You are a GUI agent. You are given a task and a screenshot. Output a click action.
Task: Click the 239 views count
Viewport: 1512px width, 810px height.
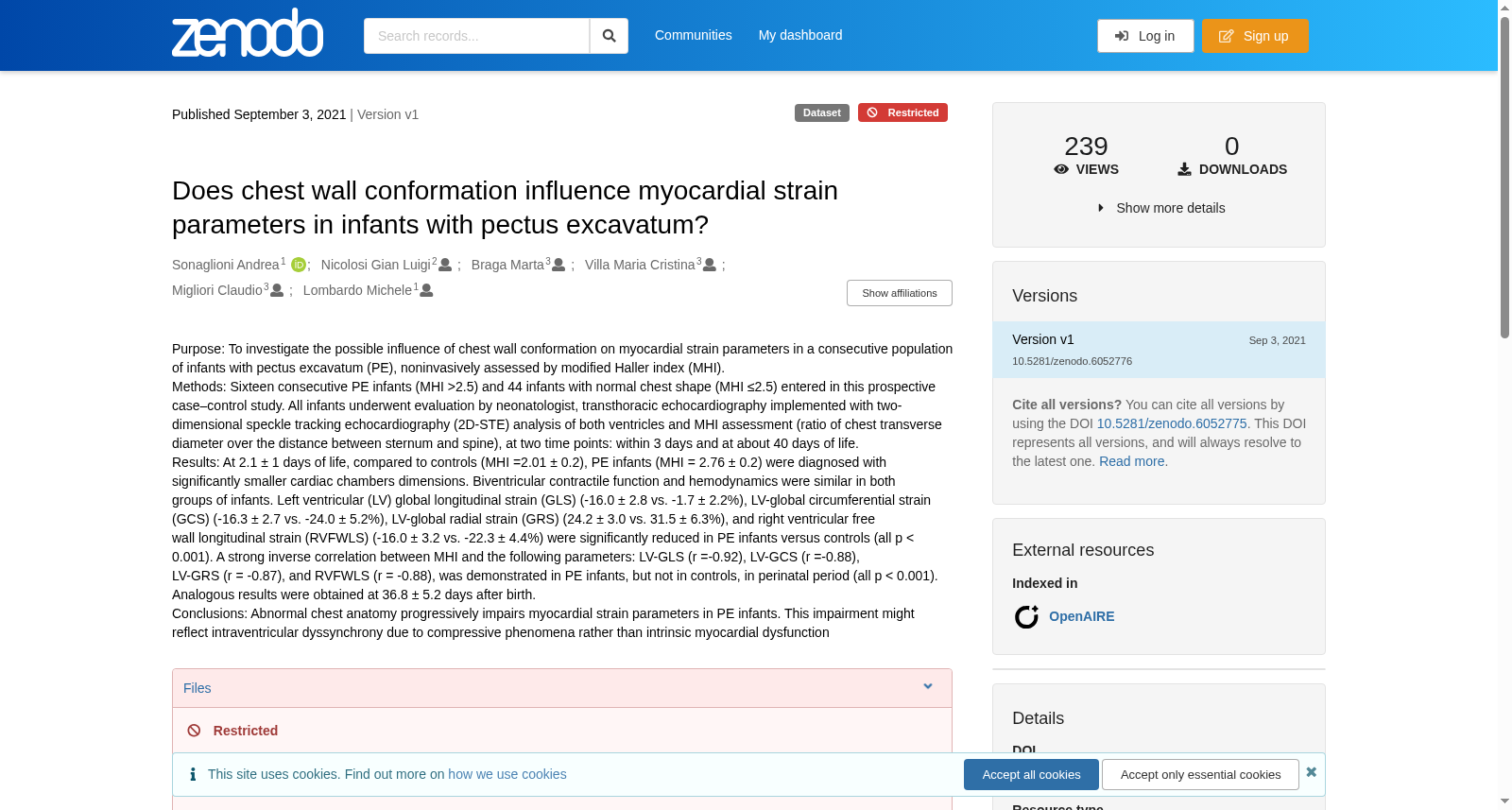tap(1086, 146)
